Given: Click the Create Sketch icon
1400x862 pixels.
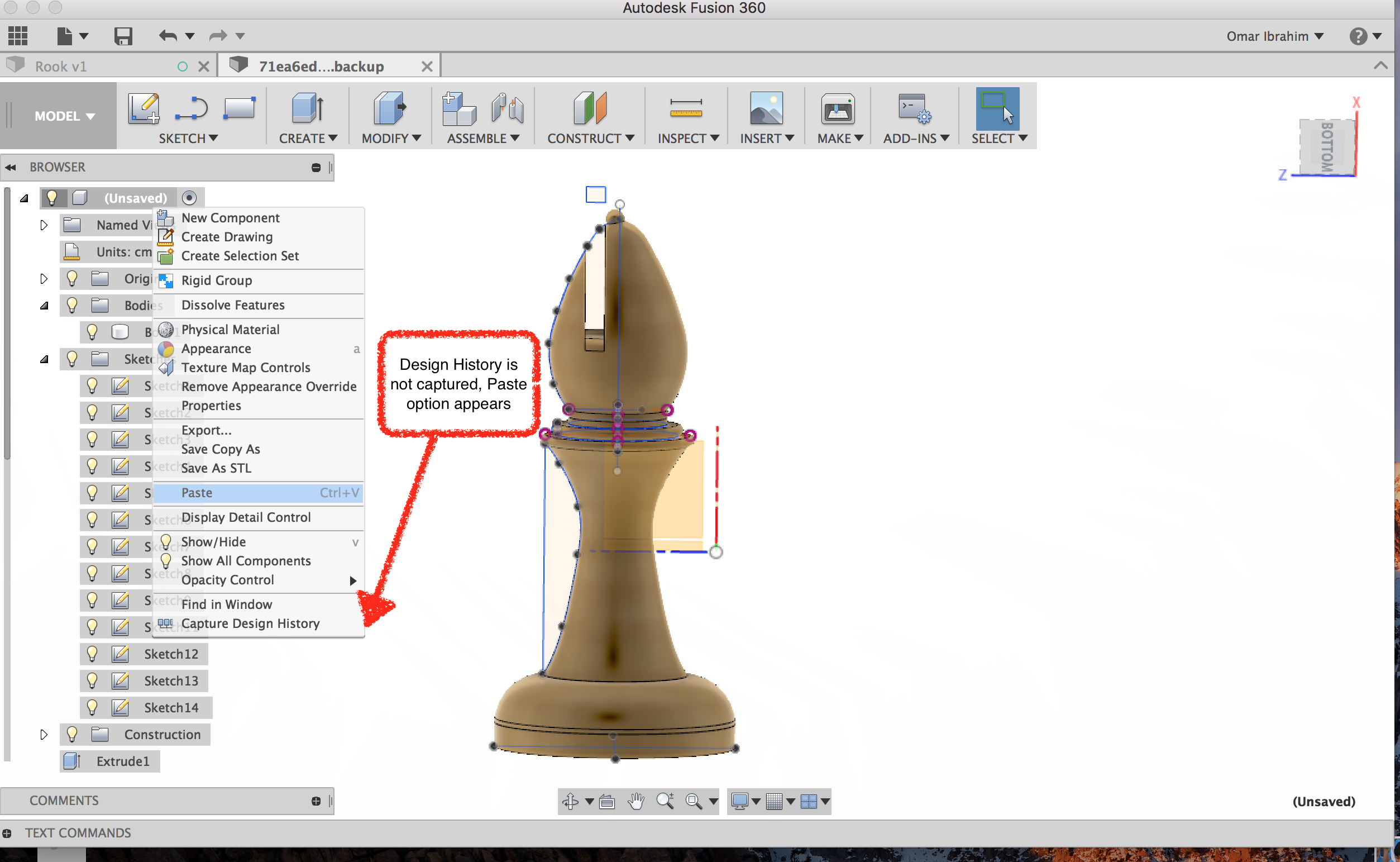Looking at the screenshot, I should 143,108.
